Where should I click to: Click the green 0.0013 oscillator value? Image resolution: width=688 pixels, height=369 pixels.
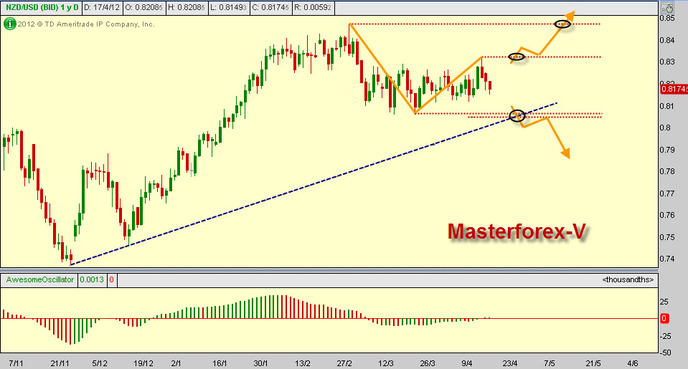coord(92,280)
